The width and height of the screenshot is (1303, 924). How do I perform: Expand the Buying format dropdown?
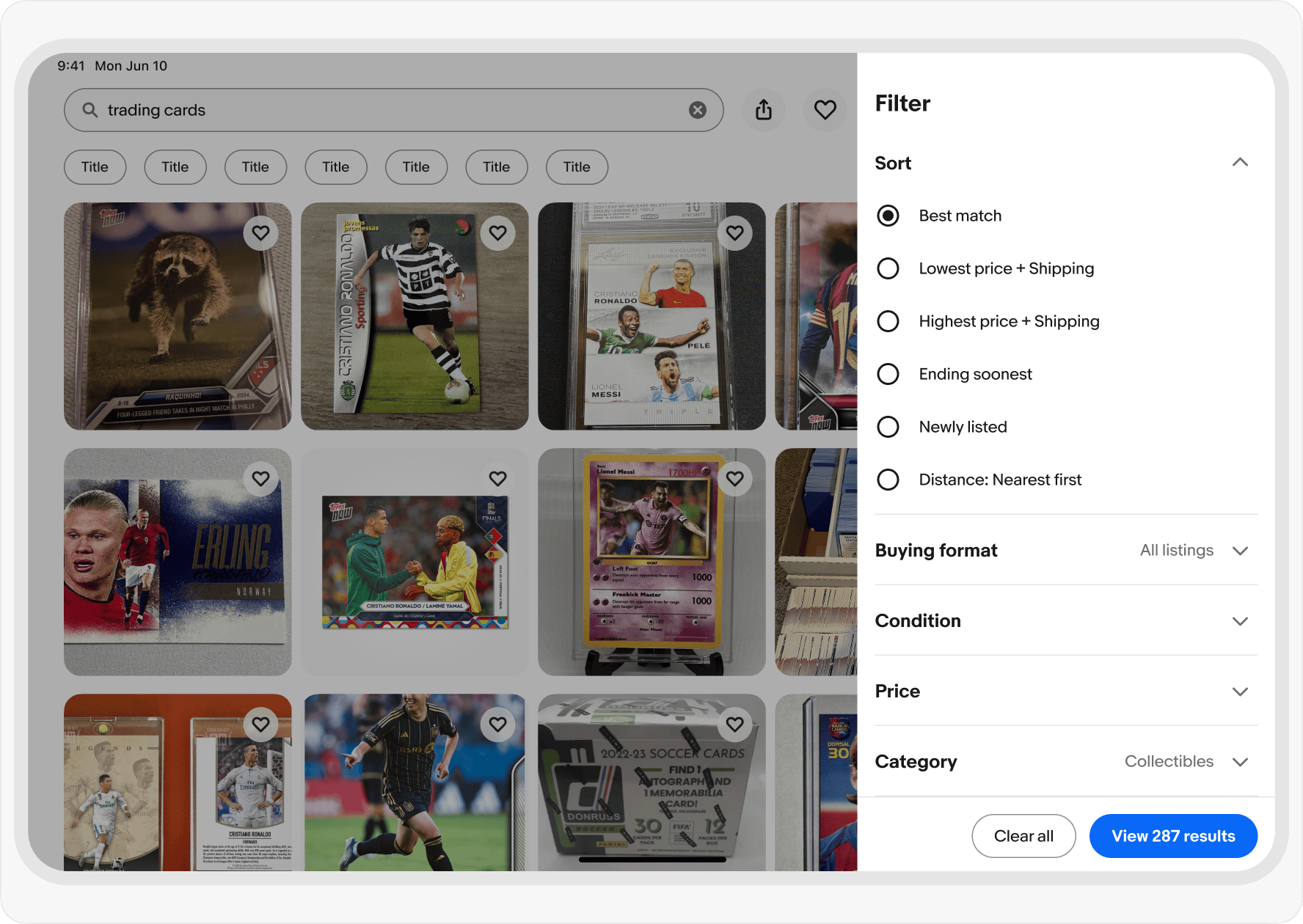pyautogui.click(x=1239, y=551)
